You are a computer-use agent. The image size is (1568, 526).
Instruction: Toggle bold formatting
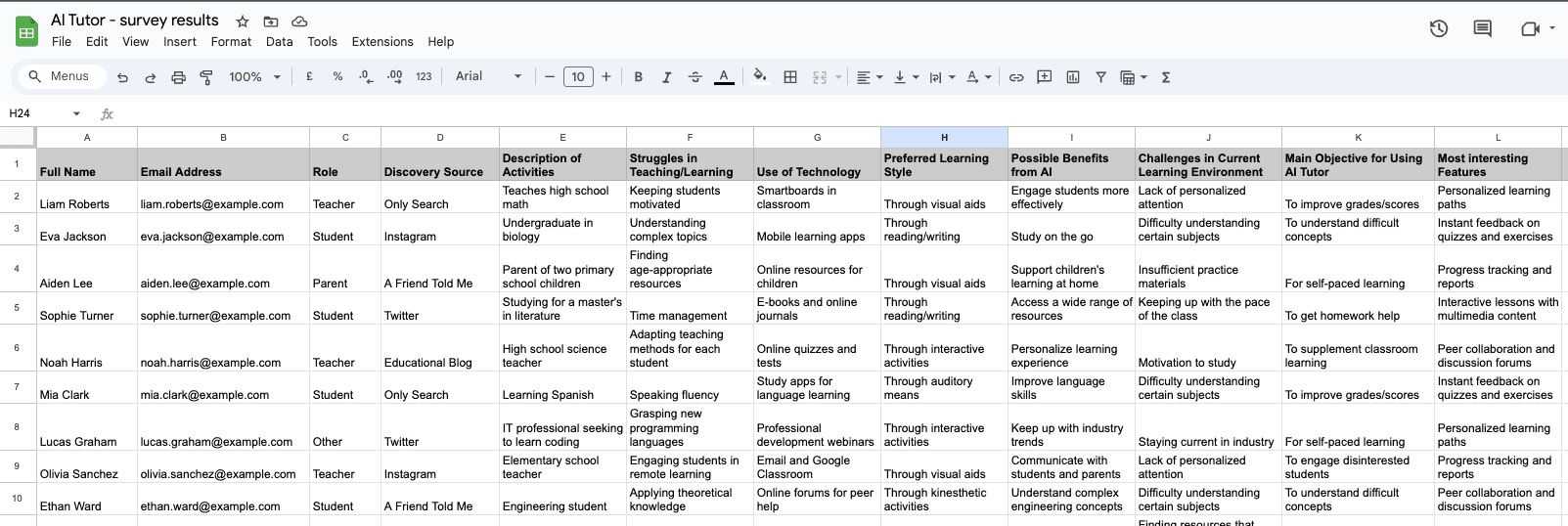click(639, 77)
